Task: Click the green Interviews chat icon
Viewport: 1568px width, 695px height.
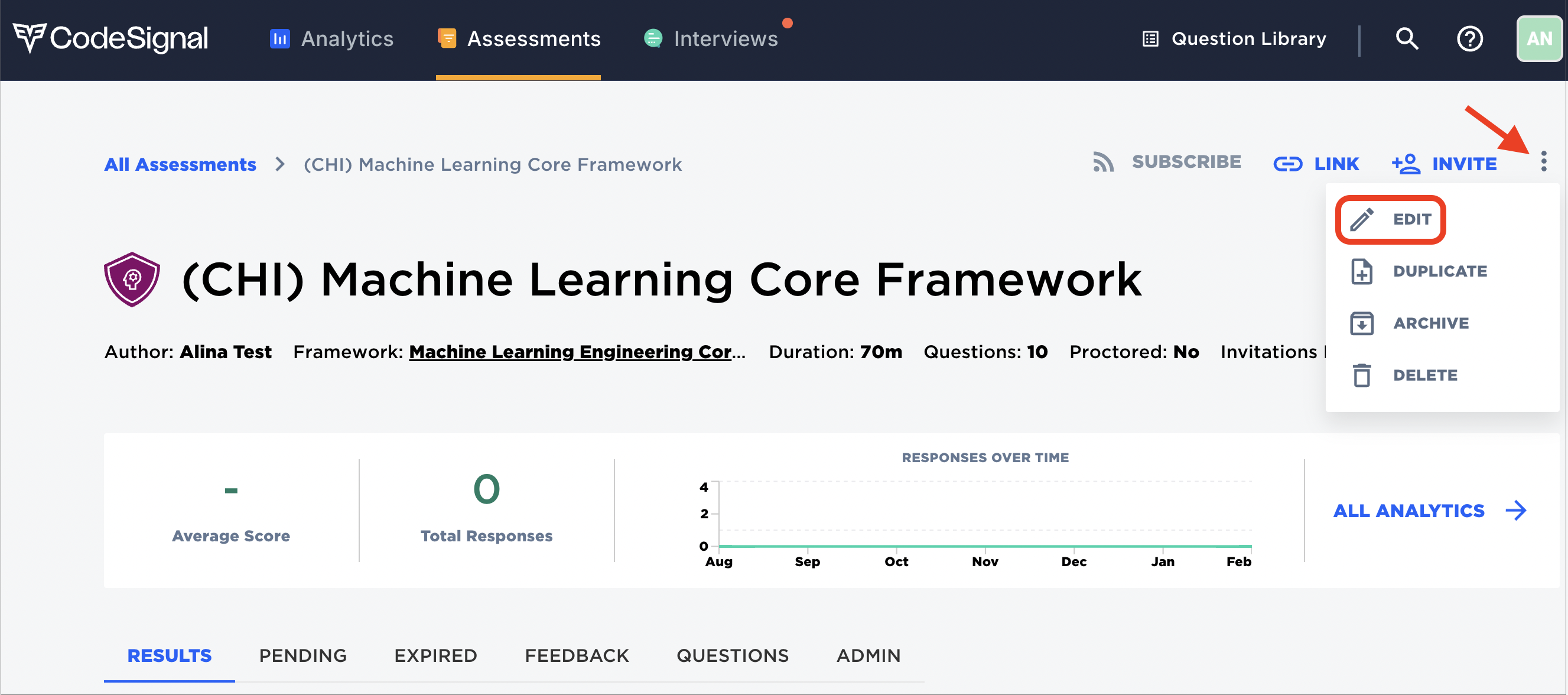Action: (653, 38)
